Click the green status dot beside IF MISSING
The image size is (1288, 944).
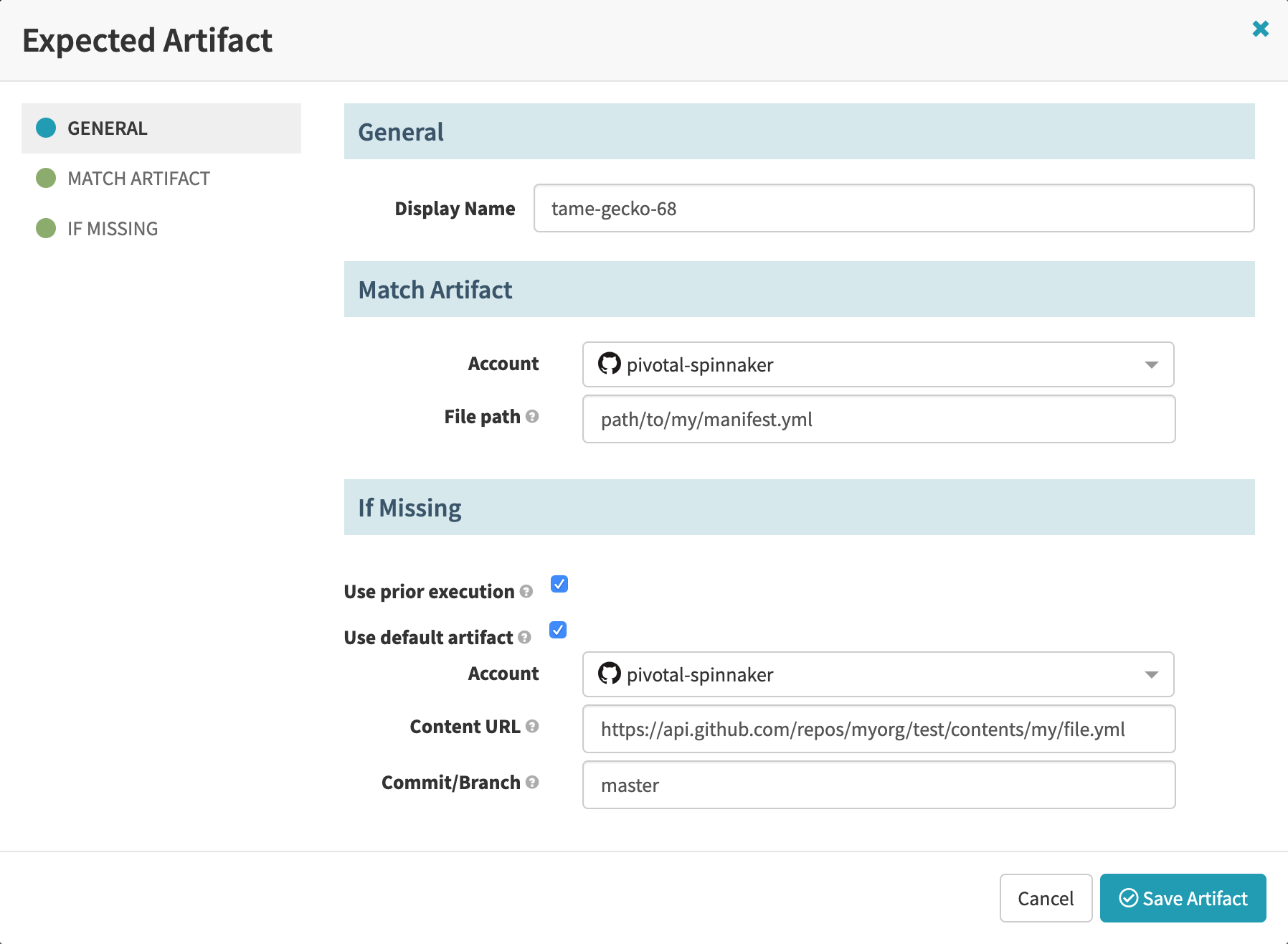pyautogui.click(x=46, y=228)
